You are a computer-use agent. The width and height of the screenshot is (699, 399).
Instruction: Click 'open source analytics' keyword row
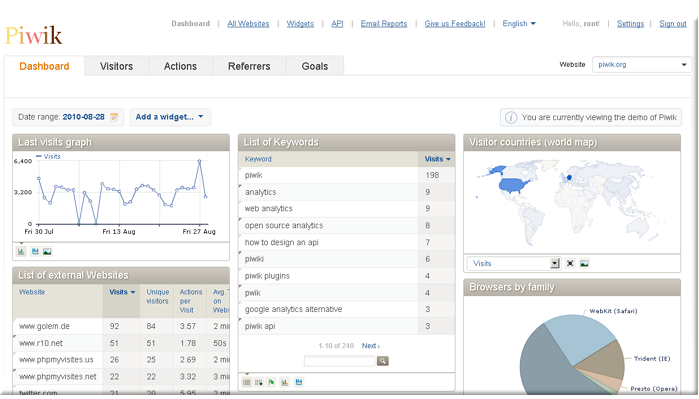point(346,226)
